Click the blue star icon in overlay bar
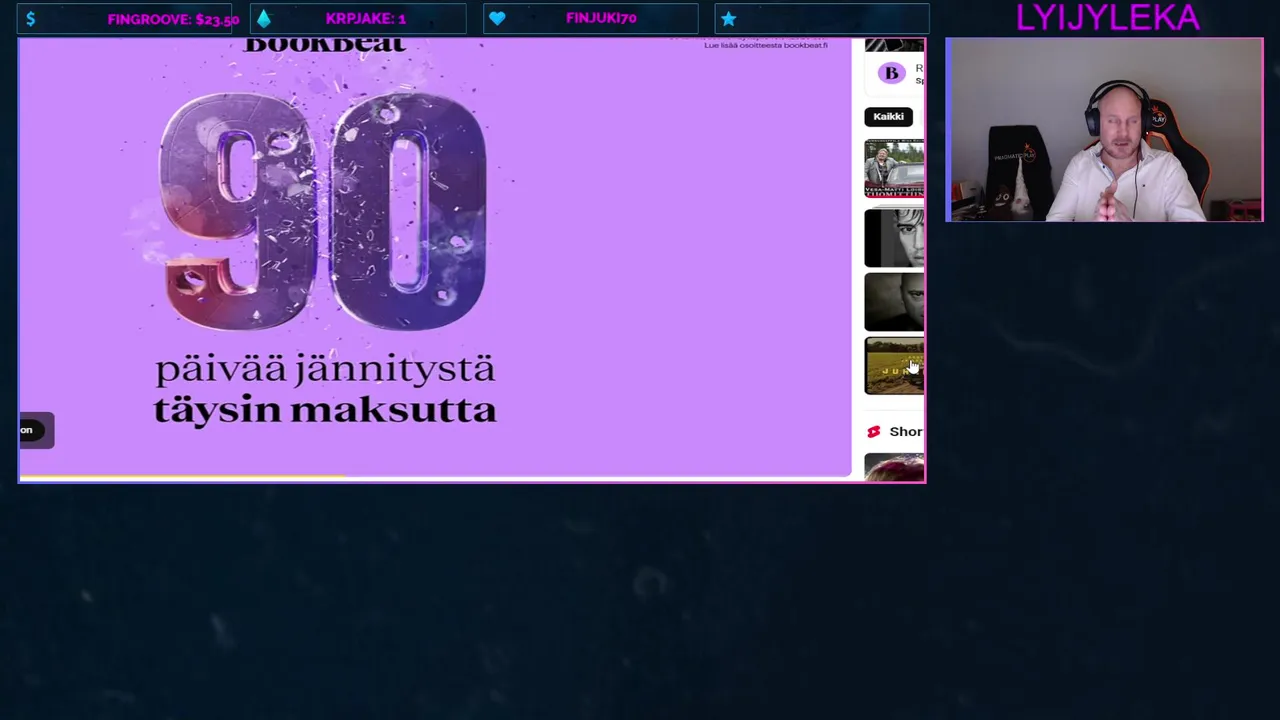 coord(728,19)
